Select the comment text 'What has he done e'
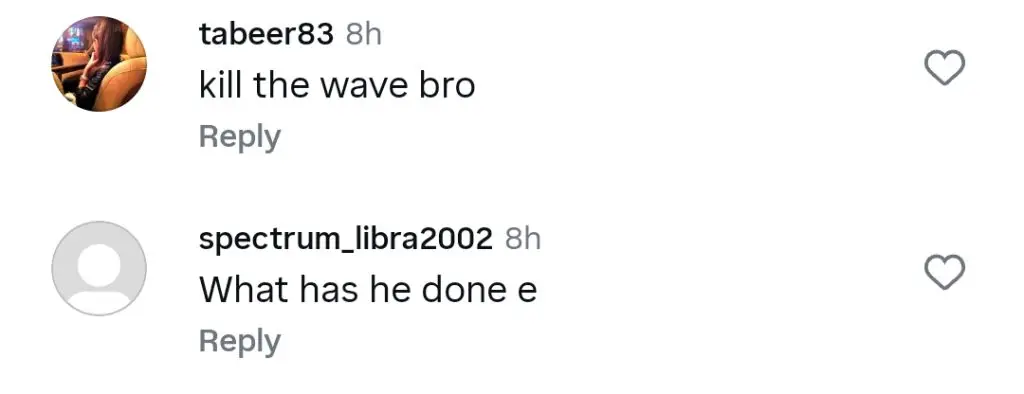Viewport: 1024px width, 394px height. [368, 290]
